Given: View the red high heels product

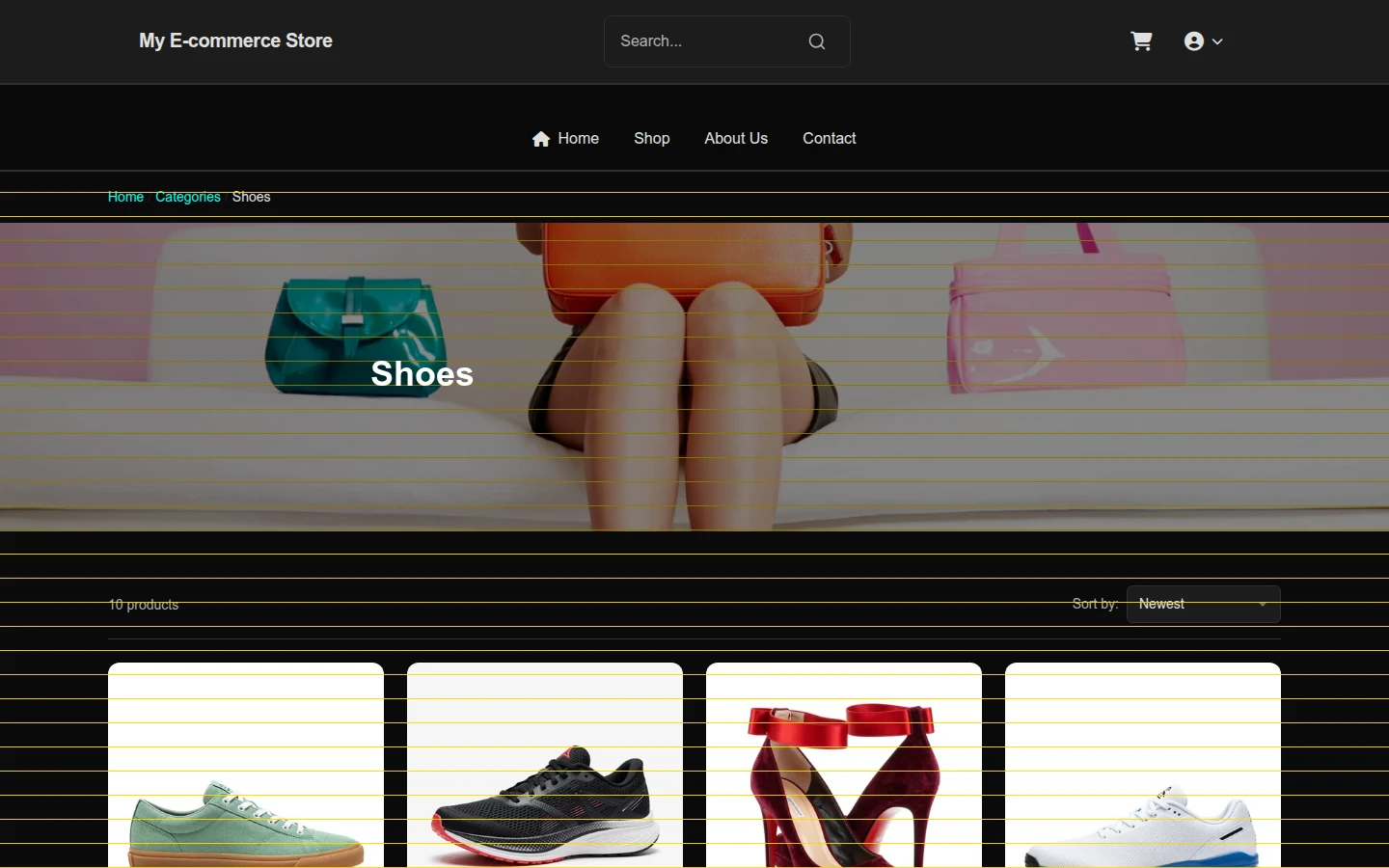Looking at the screenshot, I should click(844, 766).
